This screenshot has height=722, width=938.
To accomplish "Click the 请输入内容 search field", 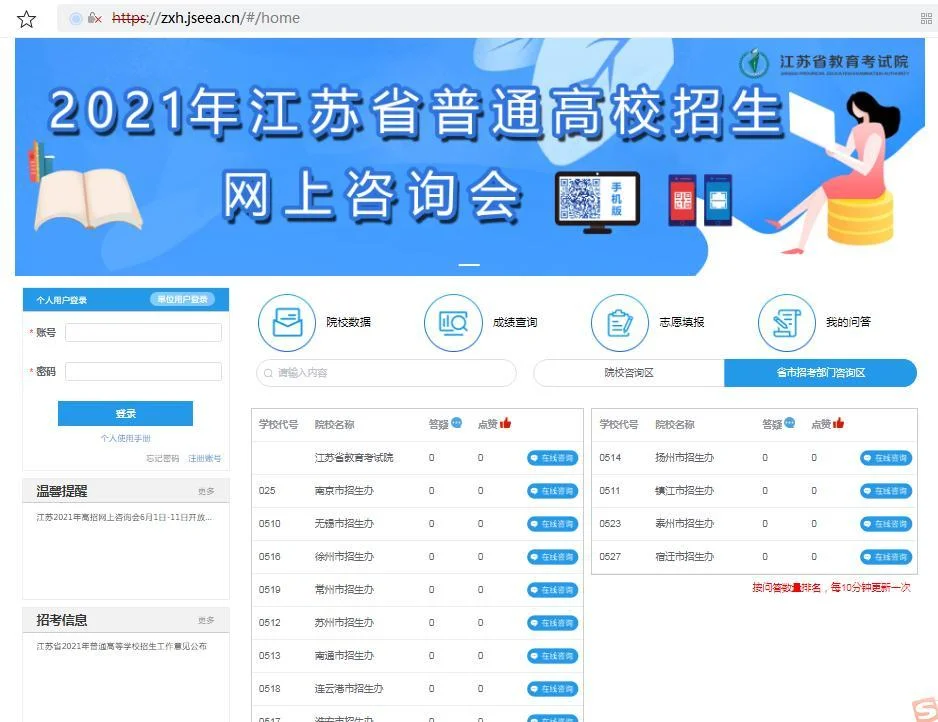I will [386, 373].
